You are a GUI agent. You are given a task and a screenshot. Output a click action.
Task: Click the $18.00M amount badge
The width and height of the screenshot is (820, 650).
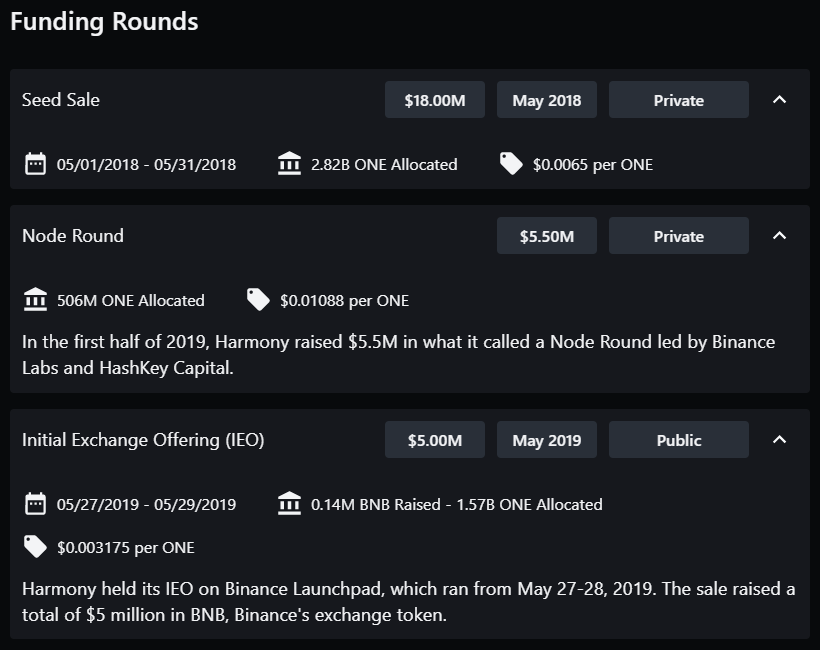tap(435, 99)
